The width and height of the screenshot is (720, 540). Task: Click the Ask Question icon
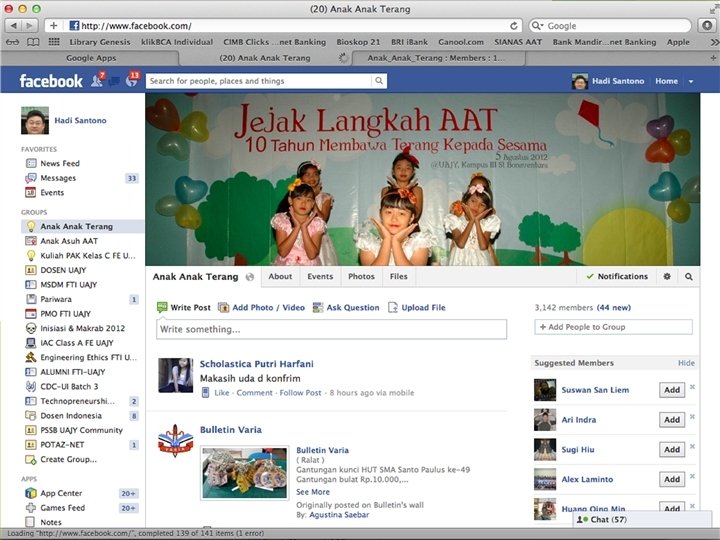click(x=318, y=307)
